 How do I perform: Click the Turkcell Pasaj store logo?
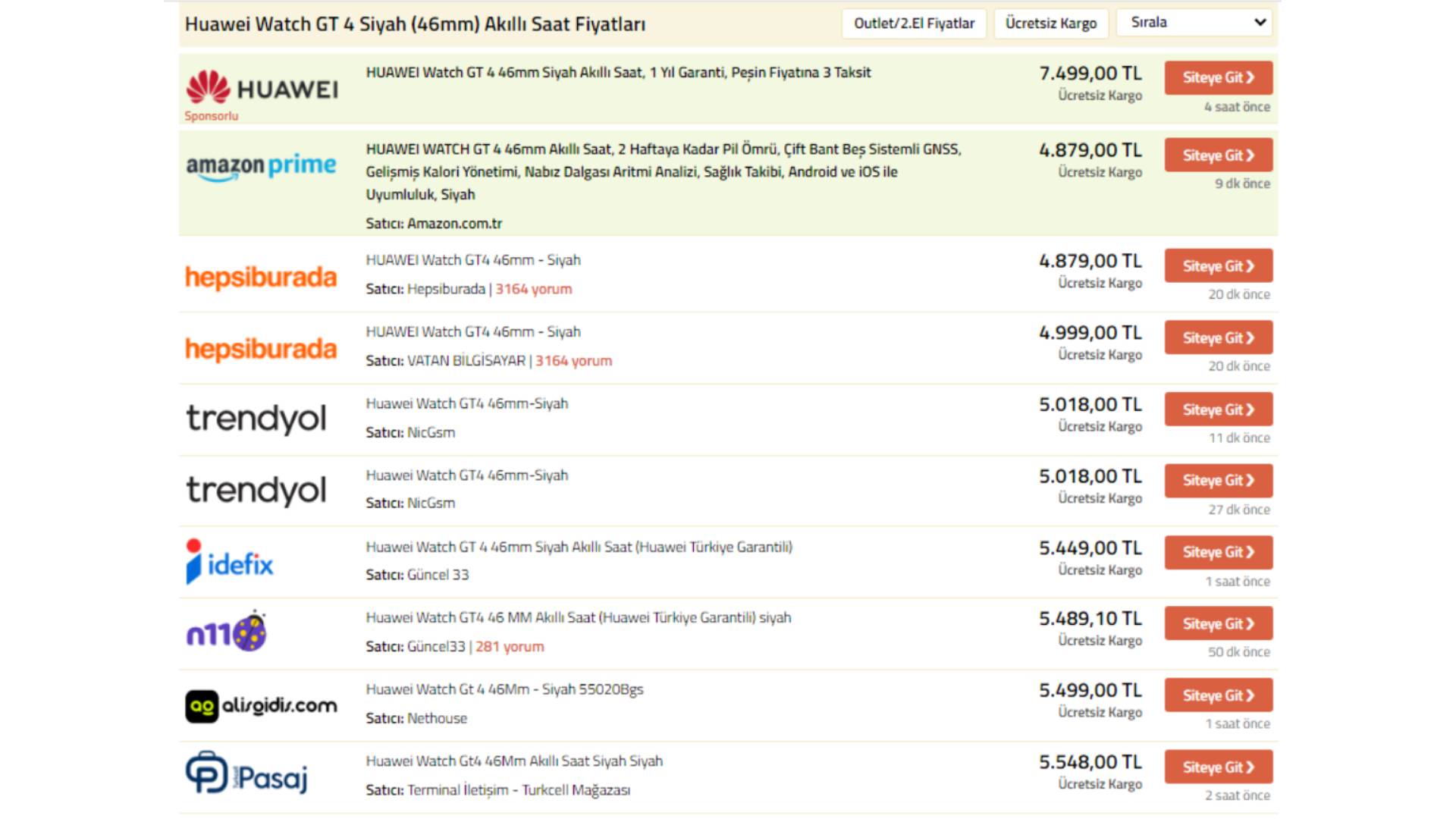246,773
